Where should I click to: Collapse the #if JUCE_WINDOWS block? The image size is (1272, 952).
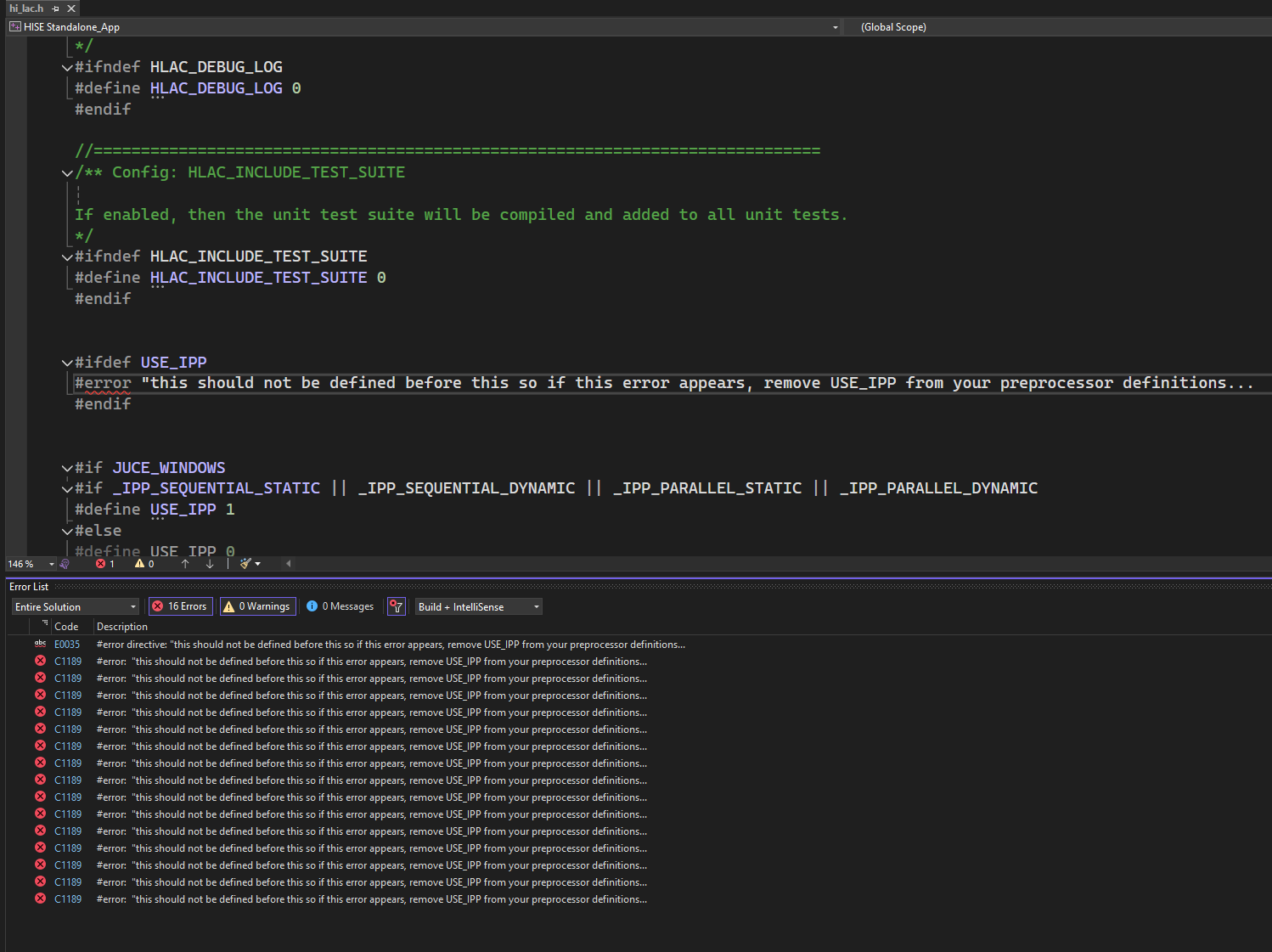tap(67, 468)
